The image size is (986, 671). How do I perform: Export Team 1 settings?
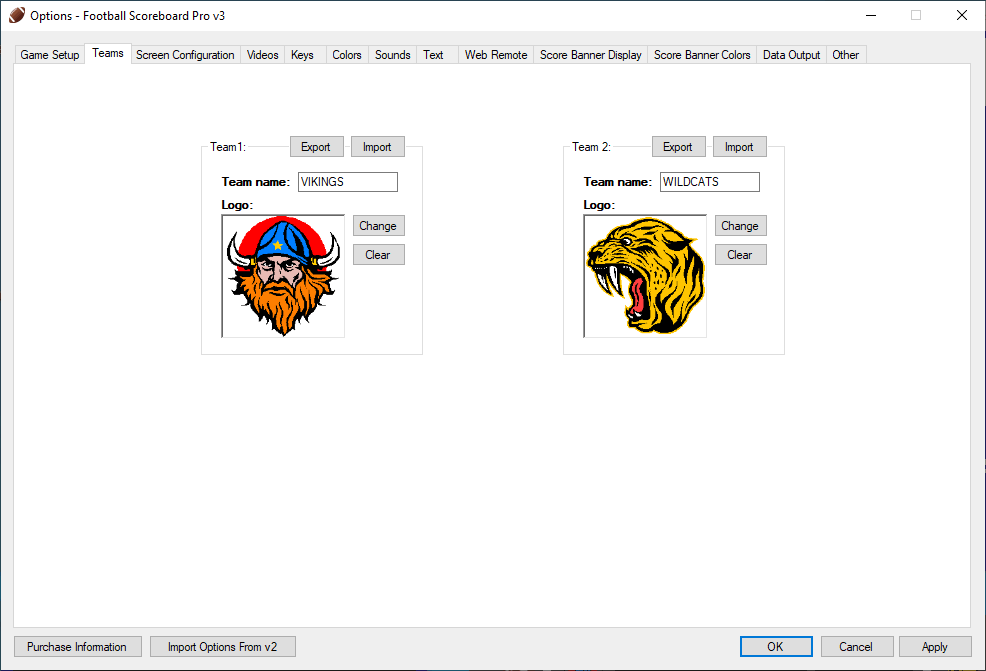(x=316, y=147)
